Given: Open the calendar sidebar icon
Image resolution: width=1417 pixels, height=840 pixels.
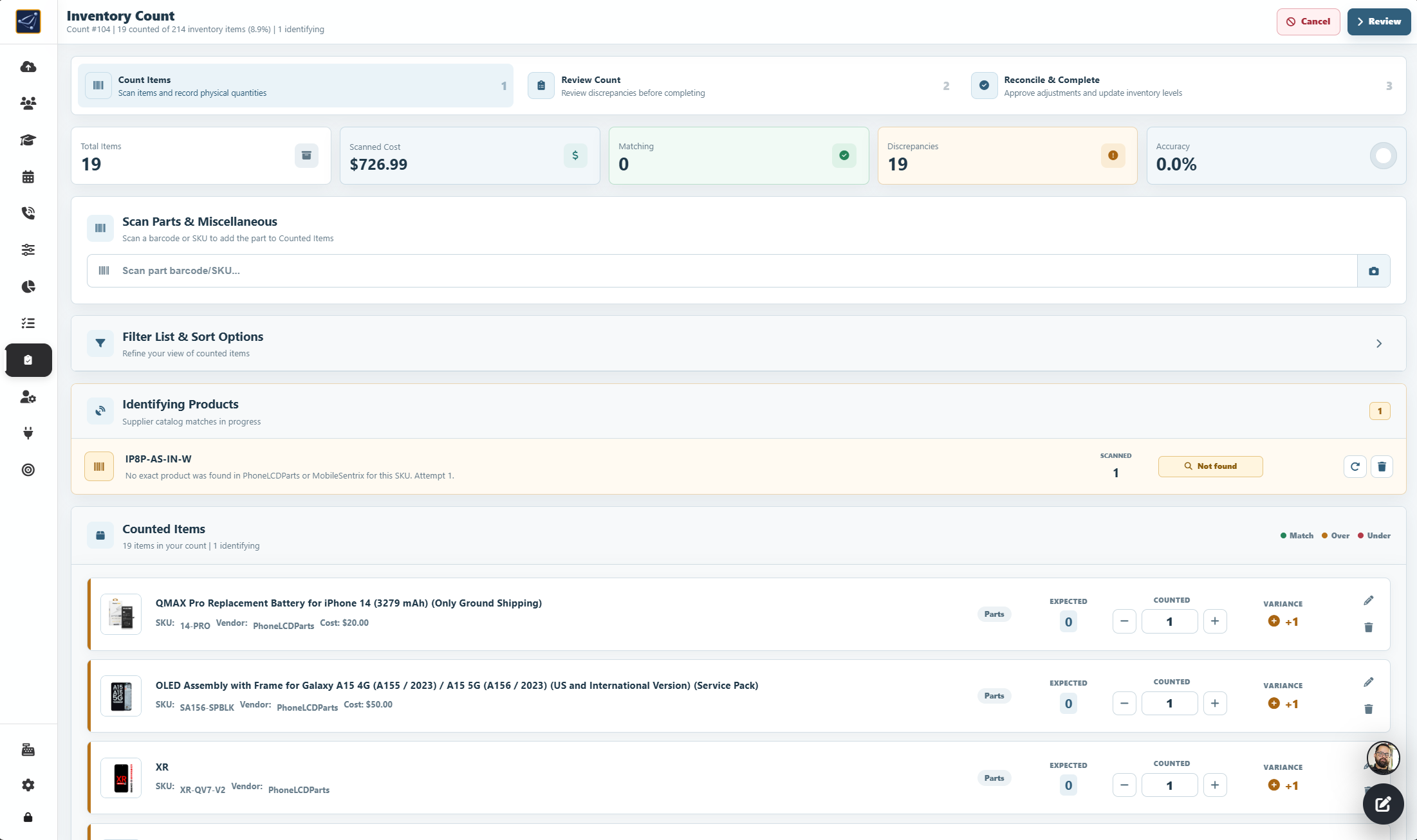Looking at the screenshot, I should (x=28, y=176).
